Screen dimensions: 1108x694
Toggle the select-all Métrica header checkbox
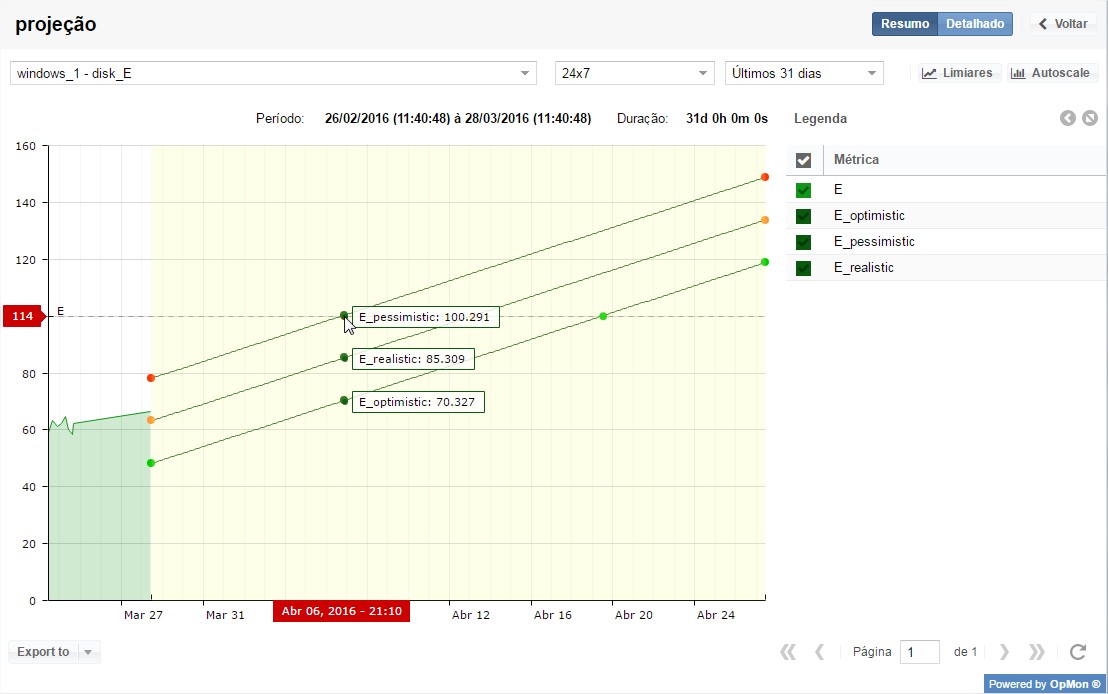point(803,160)
